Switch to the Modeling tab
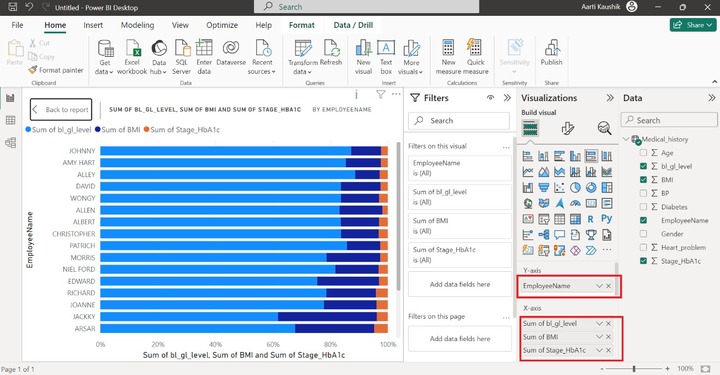Viewport: 720px width, 375px height. [x=137, y=25]
